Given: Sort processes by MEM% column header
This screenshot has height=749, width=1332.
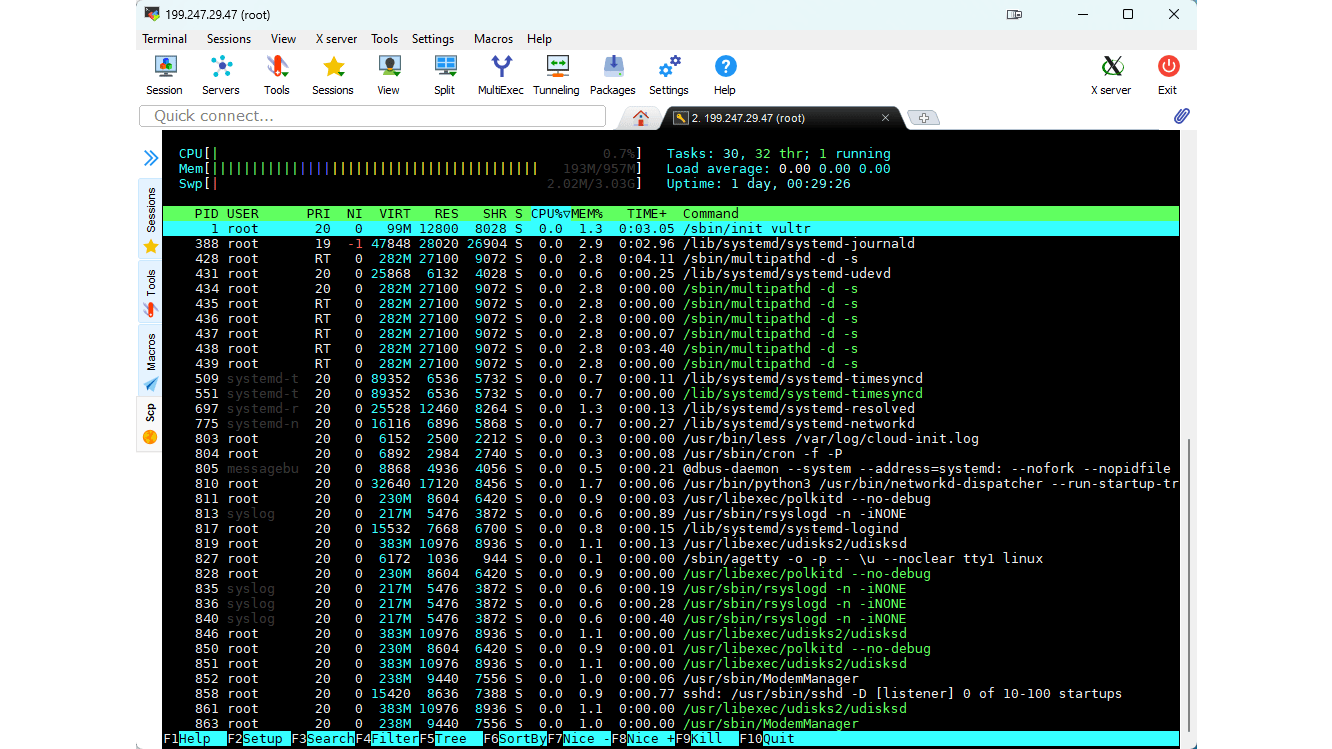Looking at the screenshot, I should (x=587, y=214).
